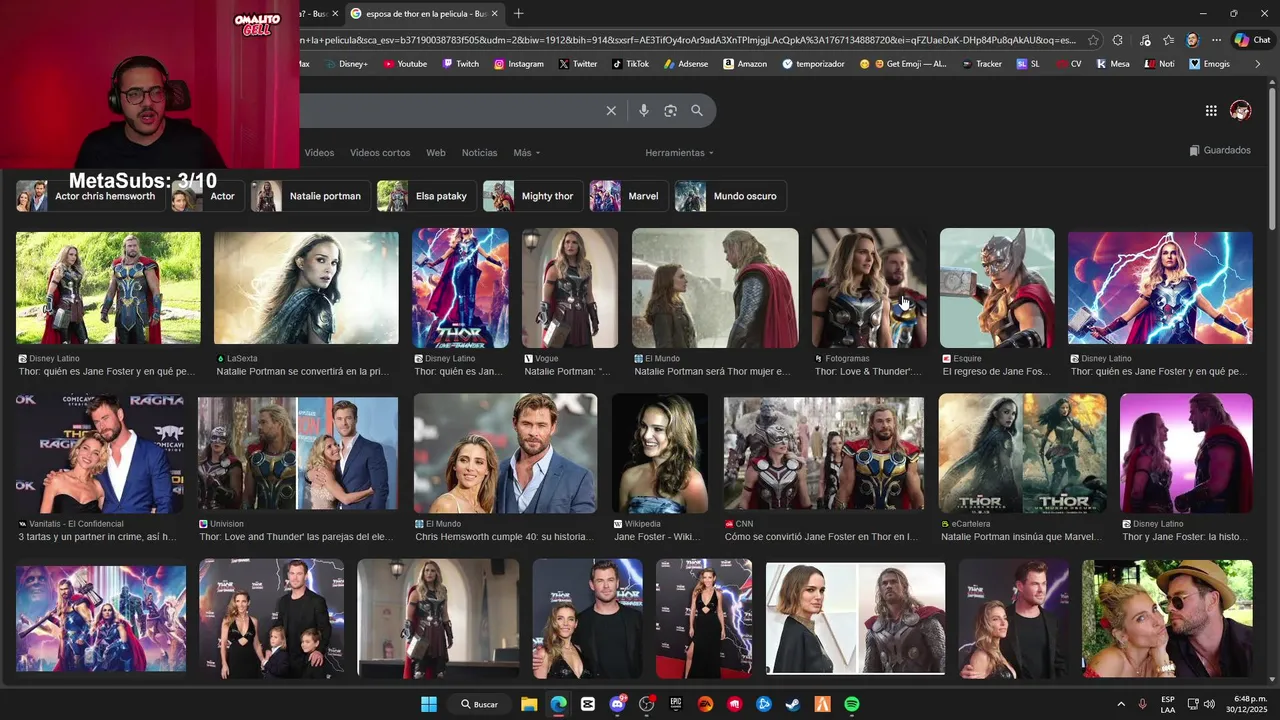The height and width of the screenshot is (720, 1280).
Task: Open CNN Jane Foster image result
Action: click(824, 453)
